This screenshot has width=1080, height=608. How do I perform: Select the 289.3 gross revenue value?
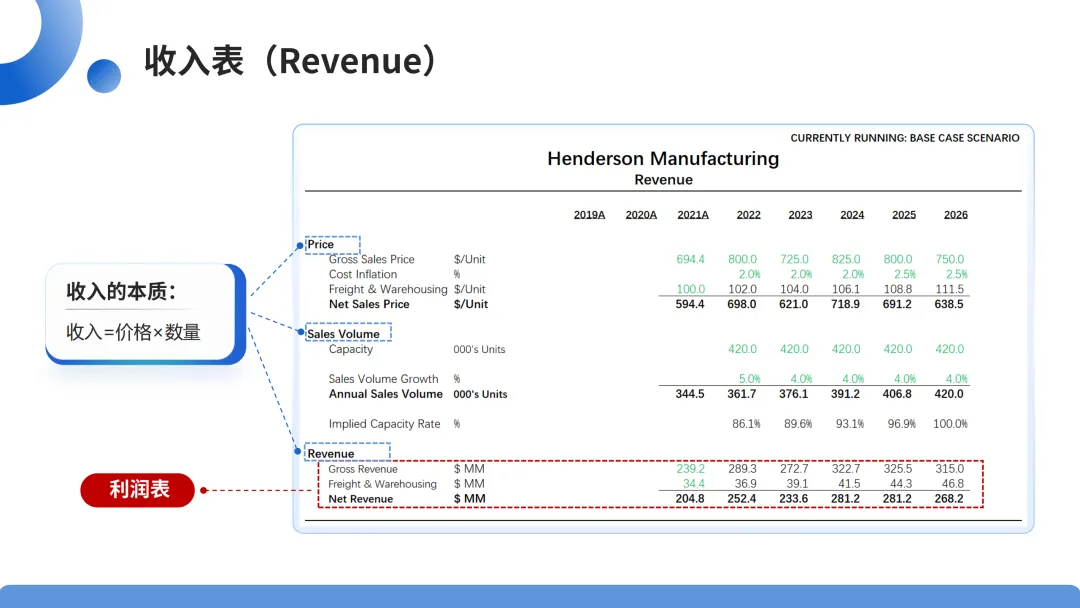[742, 469]
